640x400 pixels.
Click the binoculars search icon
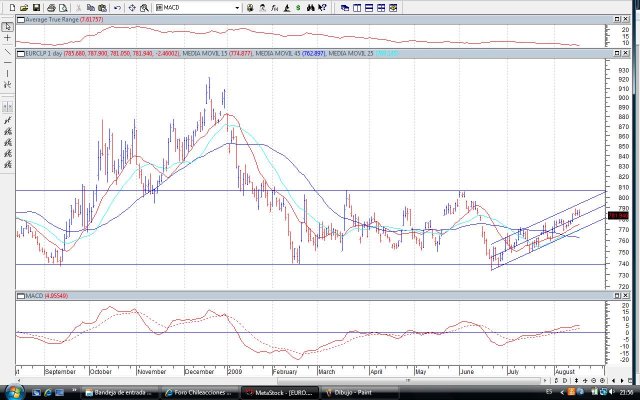point(311,7)
